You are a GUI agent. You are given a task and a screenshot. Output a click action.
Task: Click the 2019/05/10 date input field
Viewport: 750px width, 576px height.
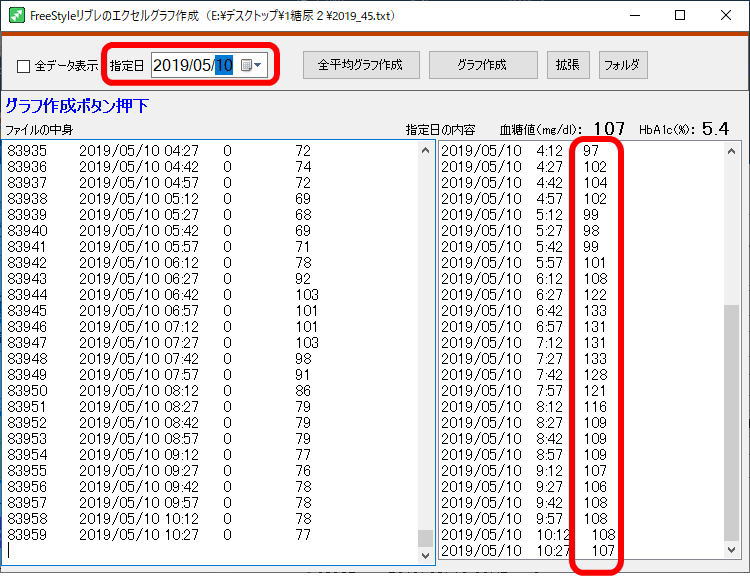coord(193,65)
